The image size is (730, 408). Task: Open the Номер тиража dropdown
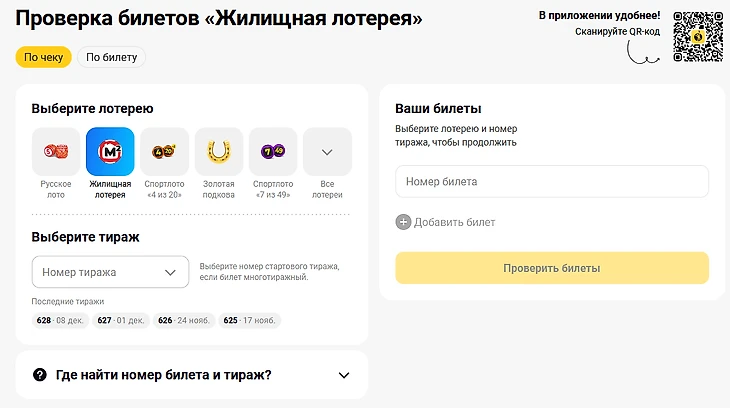(110, 272)
